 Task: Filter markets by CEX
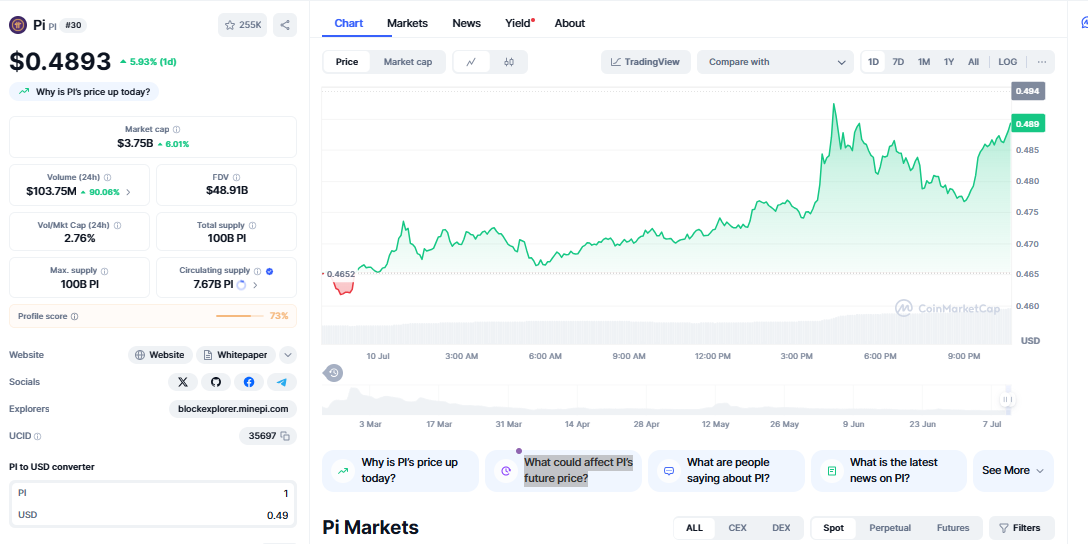coord(738,528)
